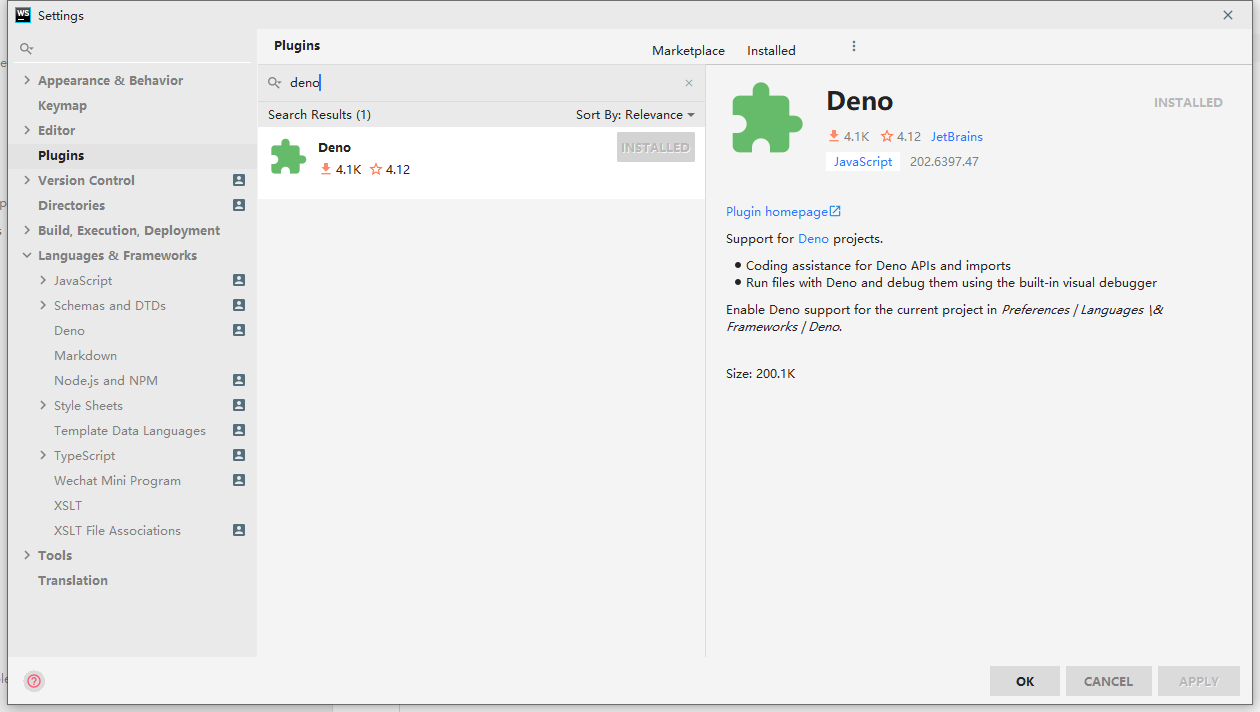1260x712 pixels.
Task: Click the project-level icon beside Wechat Mini Program
Action: click(239, 480)
